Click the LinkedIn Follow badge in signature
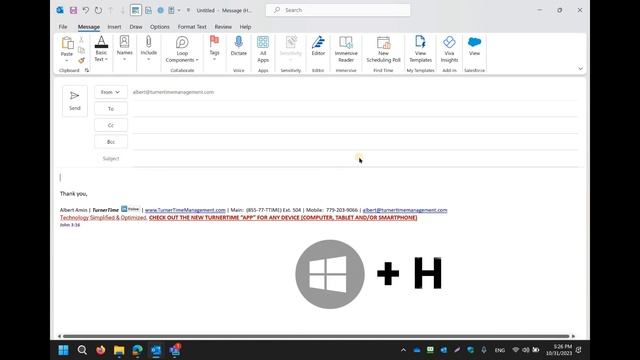The image size is (640, 360). pos(131,209)
